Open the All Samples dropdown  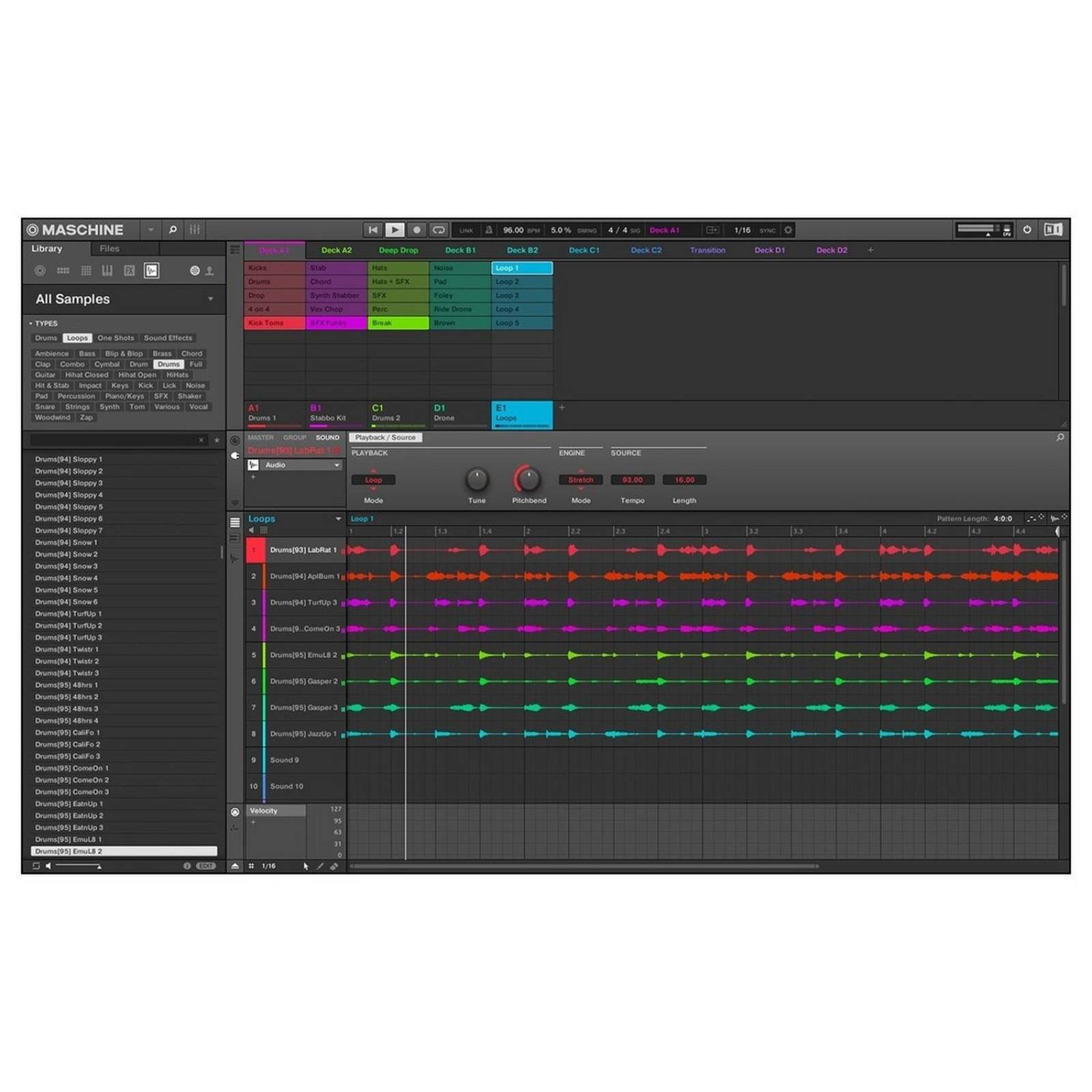pyautogui.click(x=211, y=299)
